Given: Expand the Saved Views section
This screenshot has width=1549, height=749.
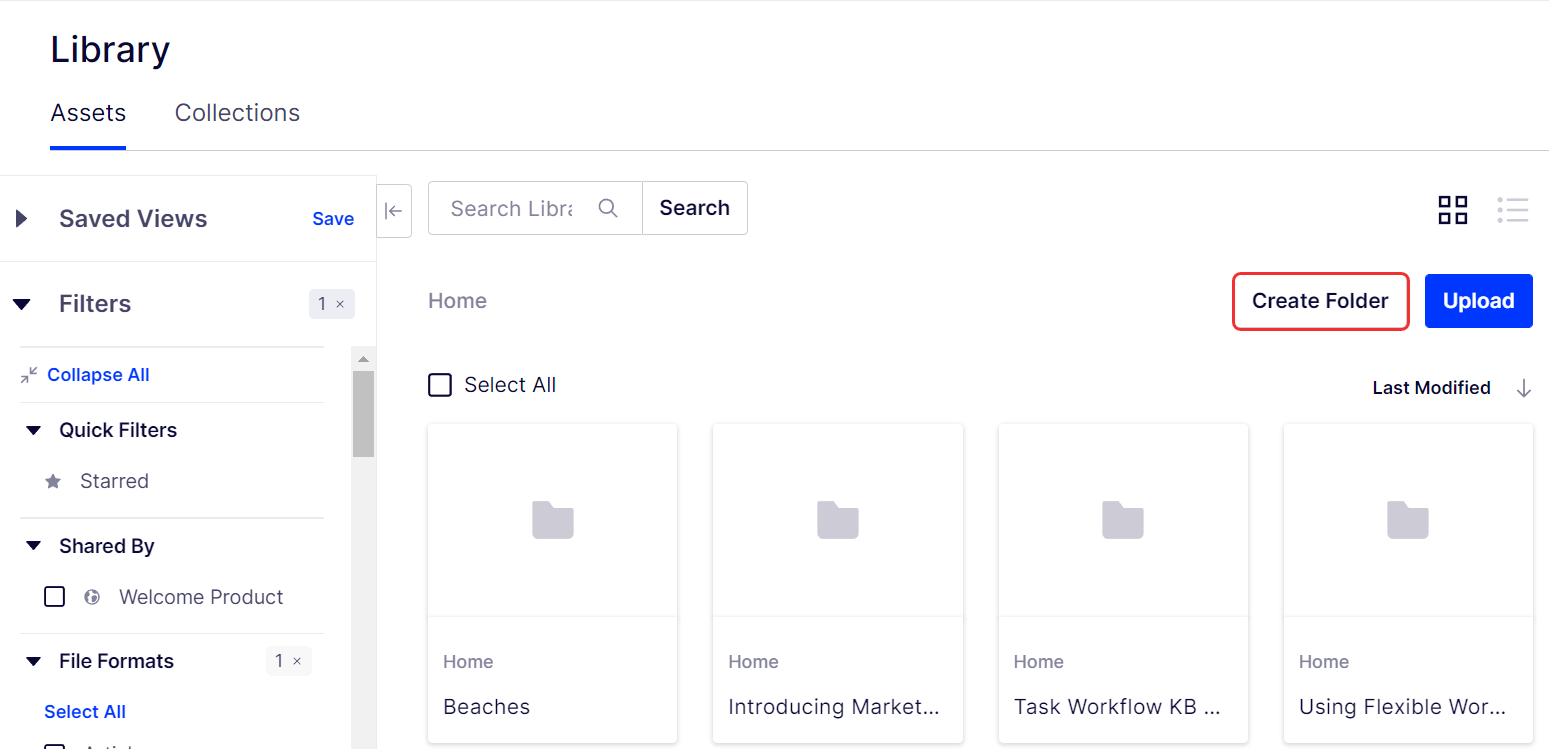Looking at the screenshot, I should [x=22, y=219].
